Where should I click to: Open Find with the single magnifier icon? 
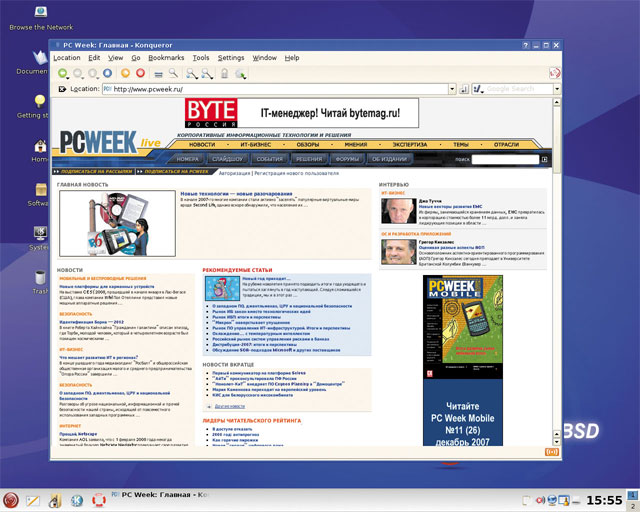coord(173,73)
